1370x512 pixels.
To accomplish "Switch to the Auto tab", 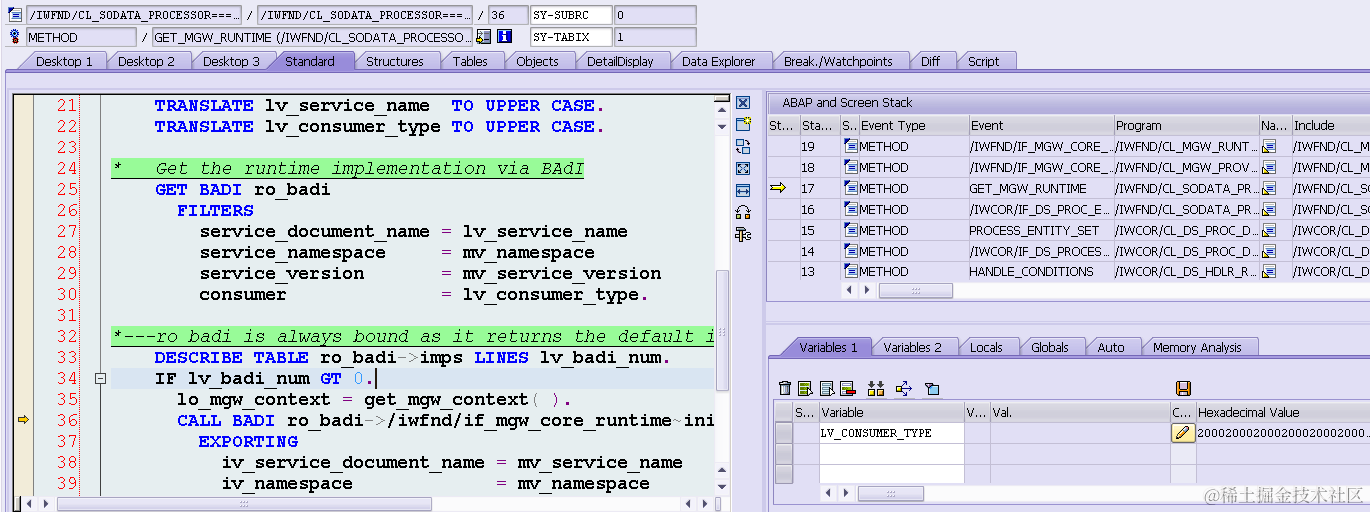I will pyautogui.click(x=1111, y=347).
